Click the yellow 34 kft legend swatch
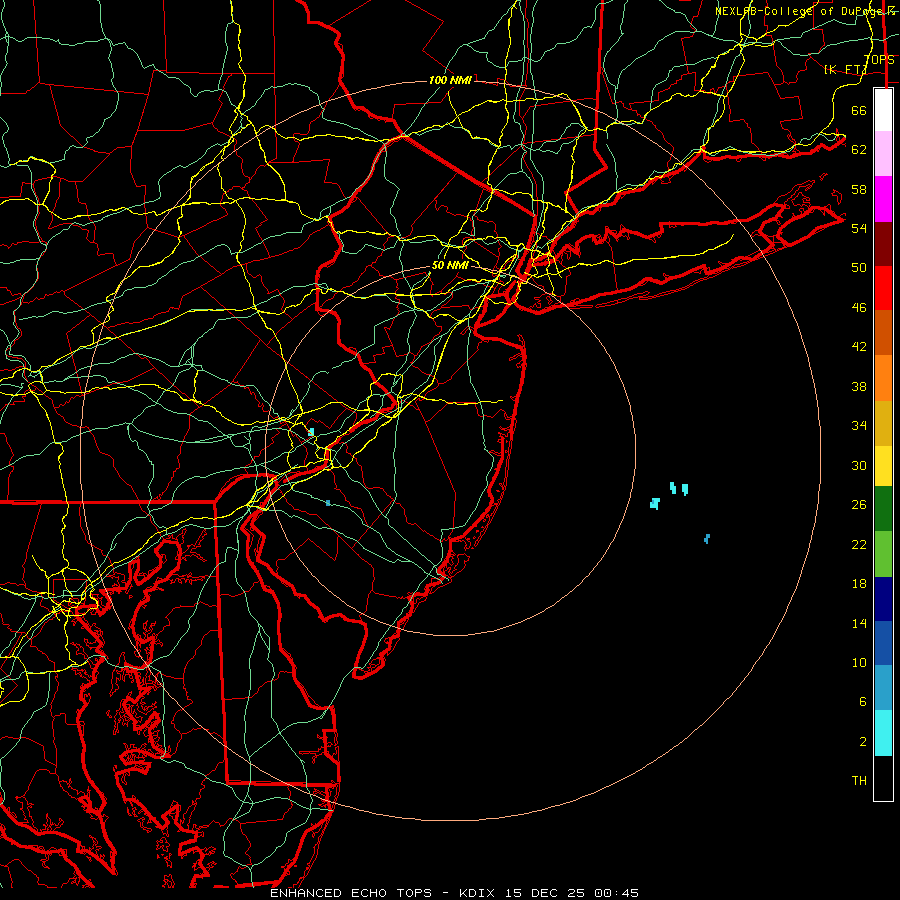Screen dimensions: 900x900 883,465
